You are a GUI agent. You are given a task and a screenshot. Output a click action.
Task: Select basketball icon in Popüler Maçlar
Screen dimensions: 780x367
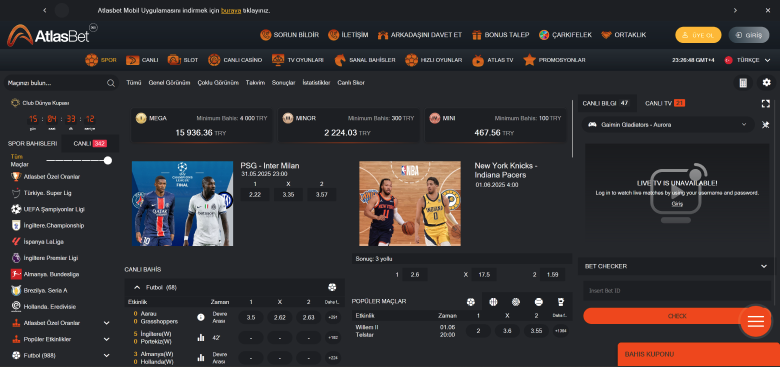click(493, 301)
